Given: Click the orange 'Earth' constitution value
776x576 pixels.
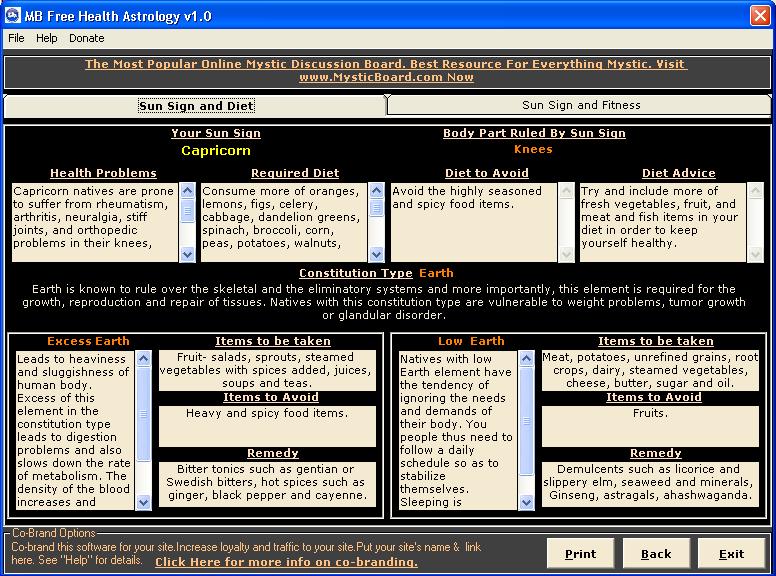Looking at the screenshot, I should [x=436, y=273].
